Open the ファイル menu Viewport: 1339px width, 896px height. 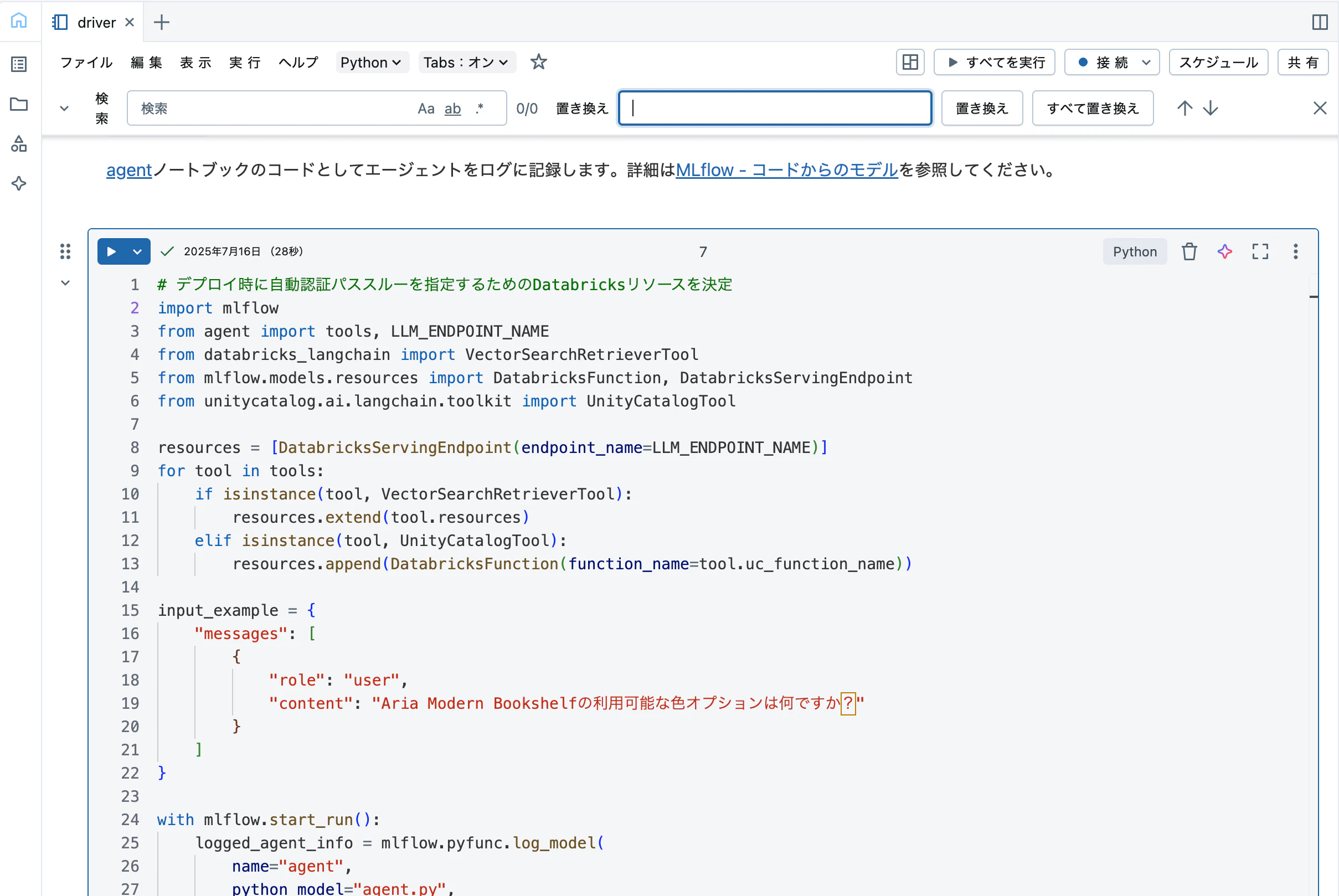pyautogui.click(x=86, y=62)
